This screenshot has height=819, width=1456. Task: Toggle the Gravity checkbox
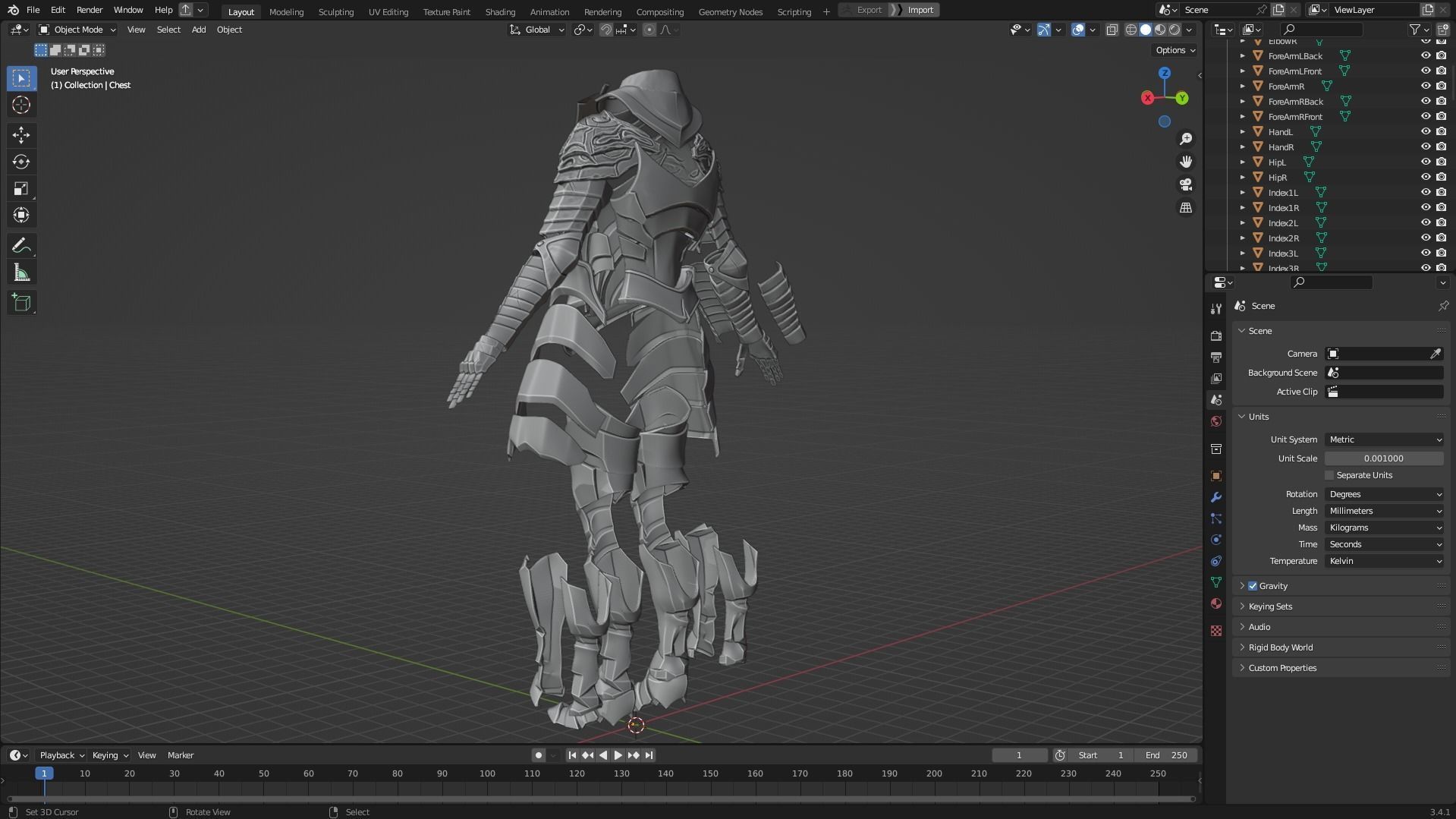click(1253, 586)
